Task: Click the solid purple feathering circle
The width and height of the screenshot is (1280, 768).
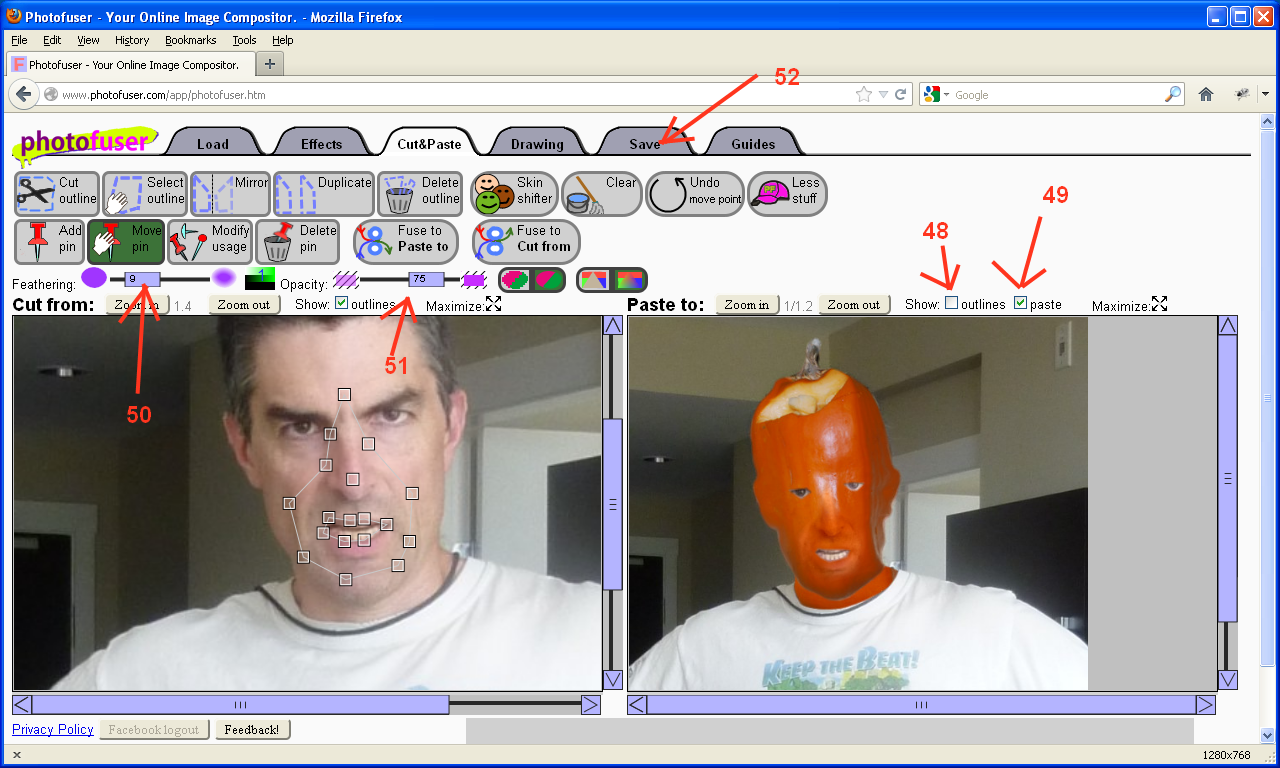Action: pyautogui.click(x=93, y=278)
